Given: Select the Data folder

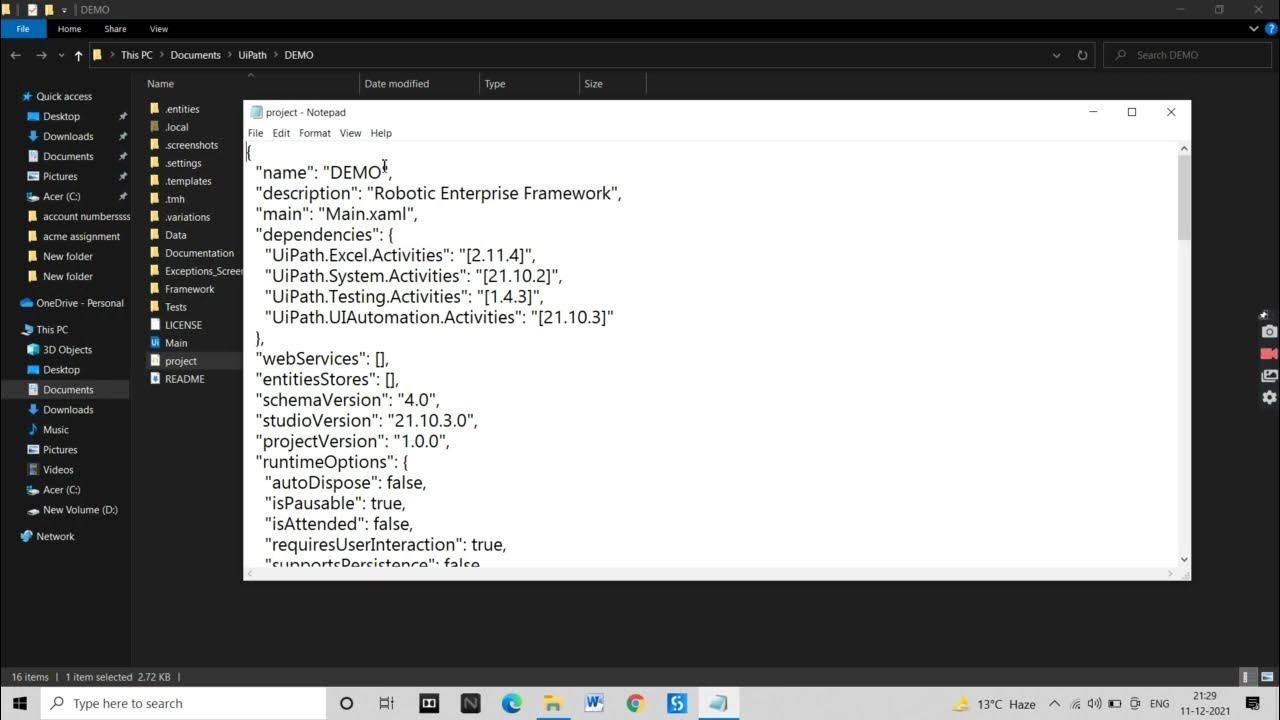Looking at the screenshot, I should tap(175, 235).
